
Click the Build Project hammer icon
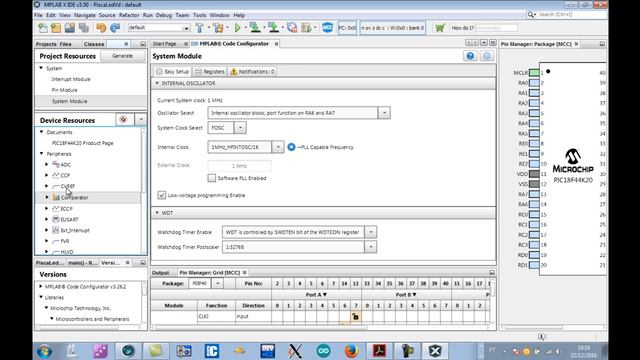coord(200,28)
